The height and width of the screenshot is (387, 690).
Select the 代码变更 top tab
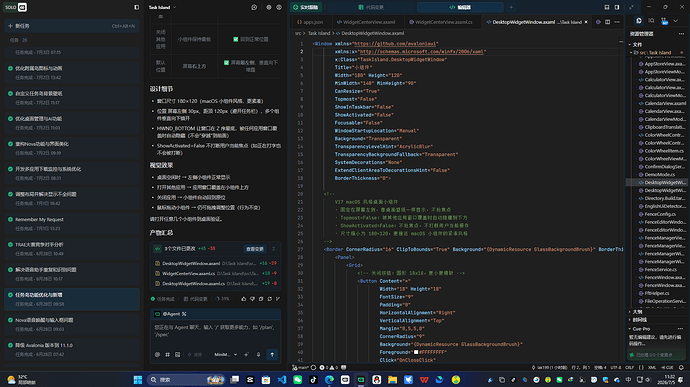tap(371, 7)
